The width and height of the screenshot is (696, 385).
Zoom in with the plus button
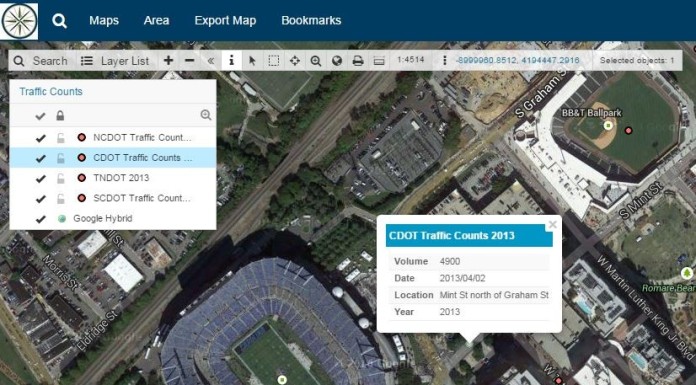(168, 60)
